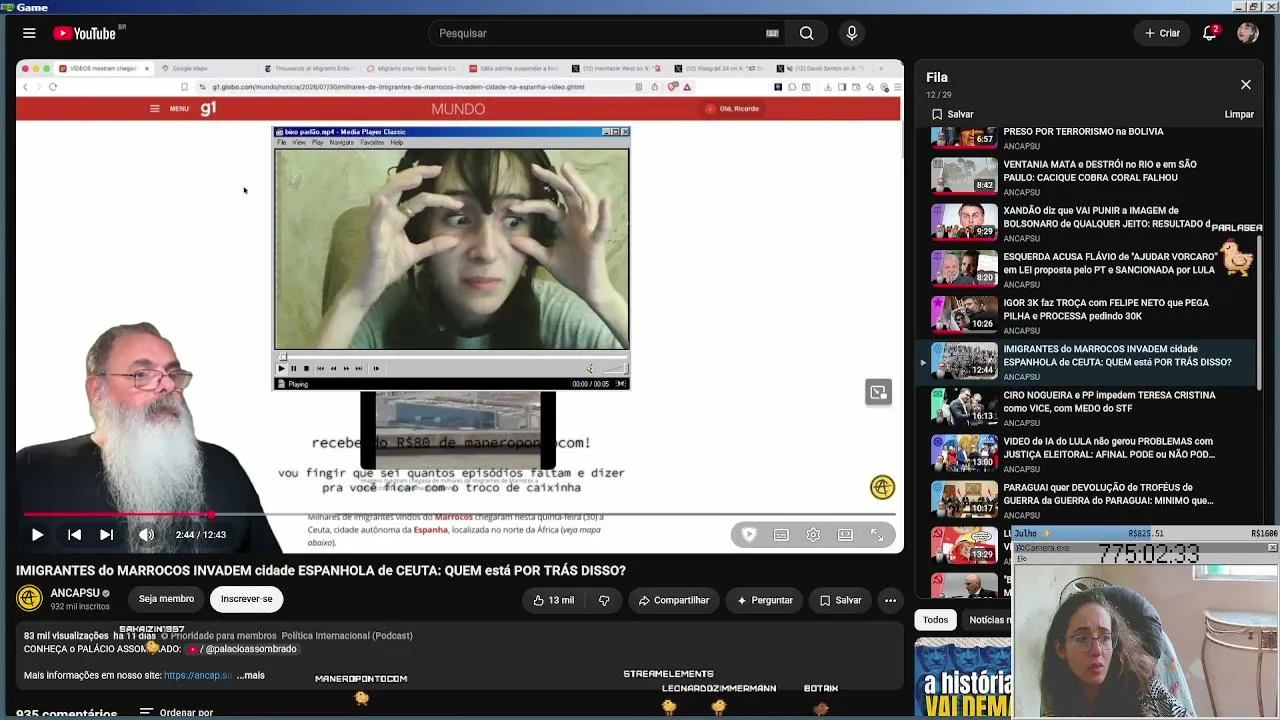Subscribe with the Inscrever-se button

[246, 599]
